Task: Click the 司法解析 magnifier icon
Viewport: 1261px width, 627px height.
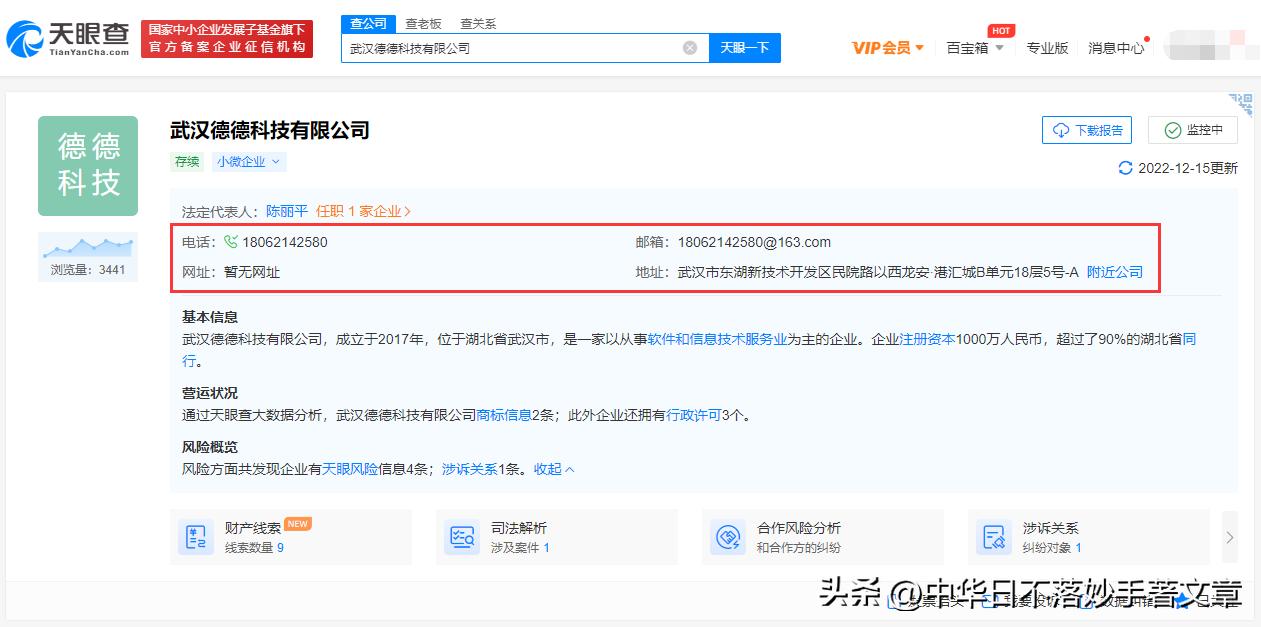Action: (461, 536)
